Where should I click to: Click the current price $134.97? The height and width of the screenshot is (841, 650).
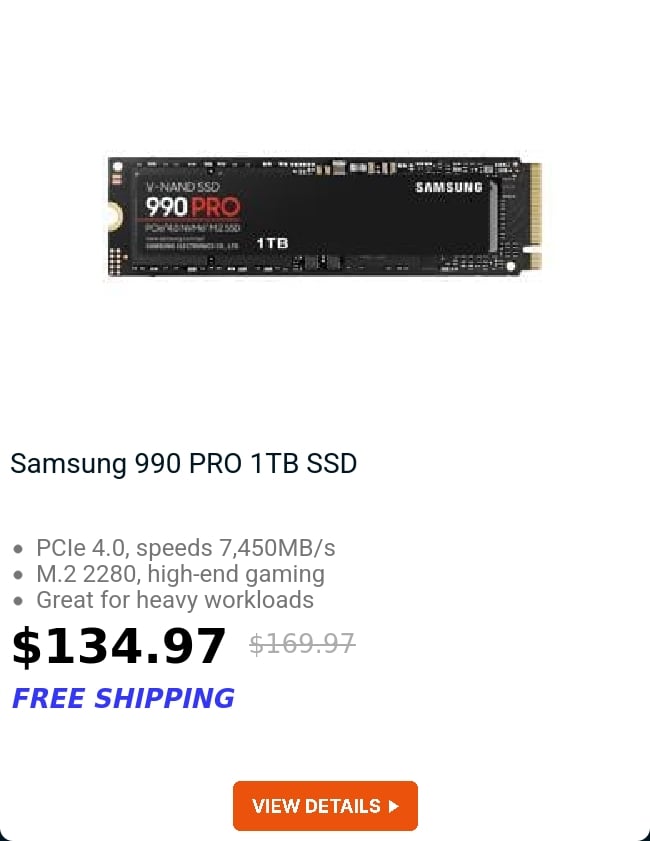(x=119, y=646)
